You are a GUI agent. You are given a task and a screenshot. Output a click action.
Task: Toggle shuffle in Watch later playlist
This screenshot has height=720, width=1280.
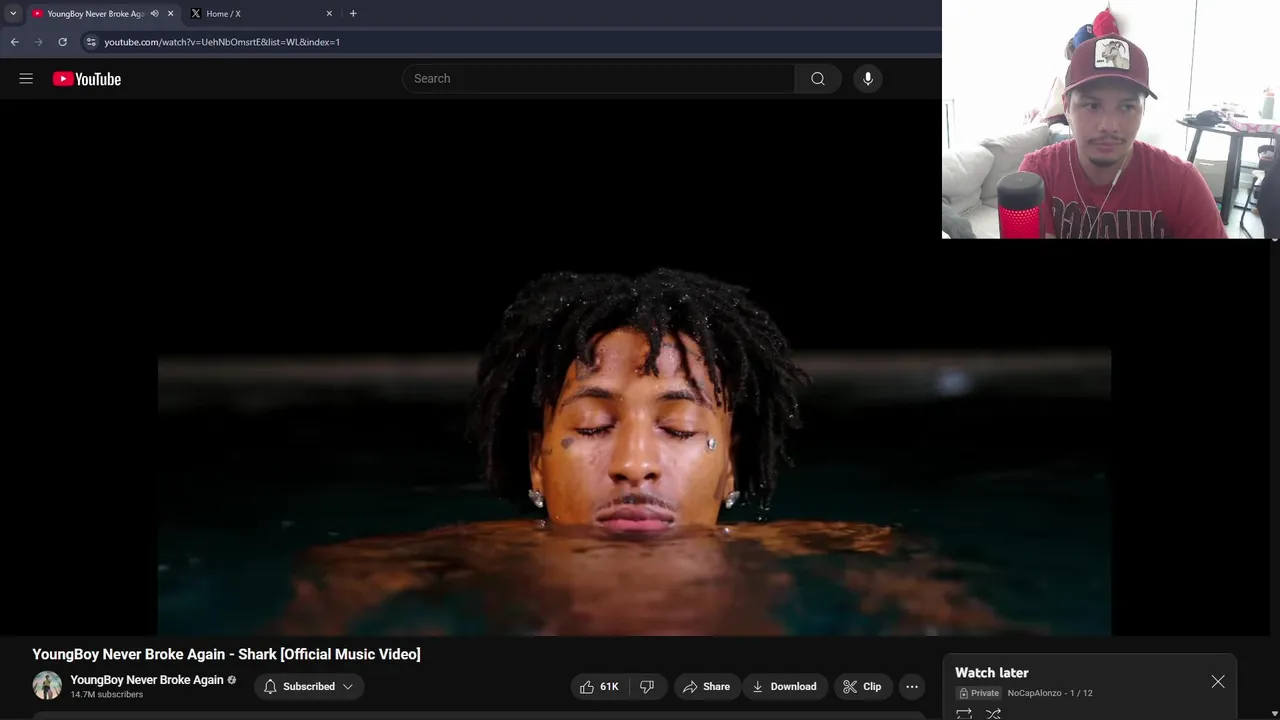coord(993,713)
